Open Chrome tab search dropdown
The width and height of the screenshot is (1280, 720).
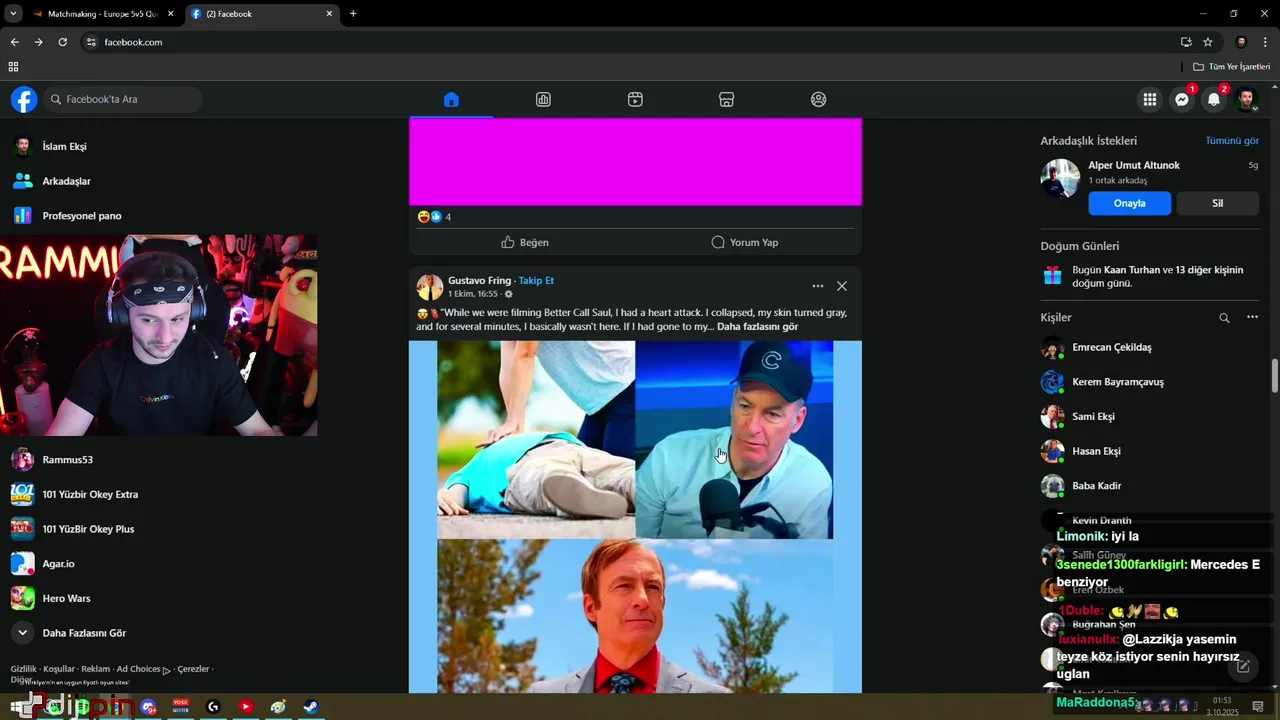(x=12, y=14)
